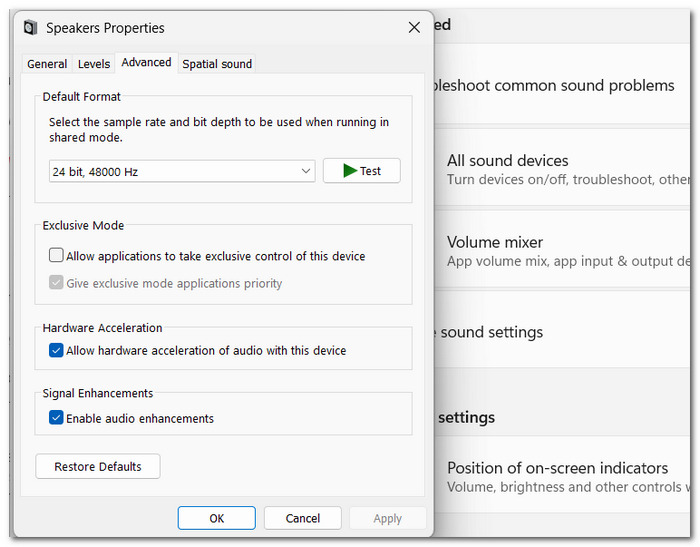Click the Apply button
Screen dimensions: 700x547
388,518
